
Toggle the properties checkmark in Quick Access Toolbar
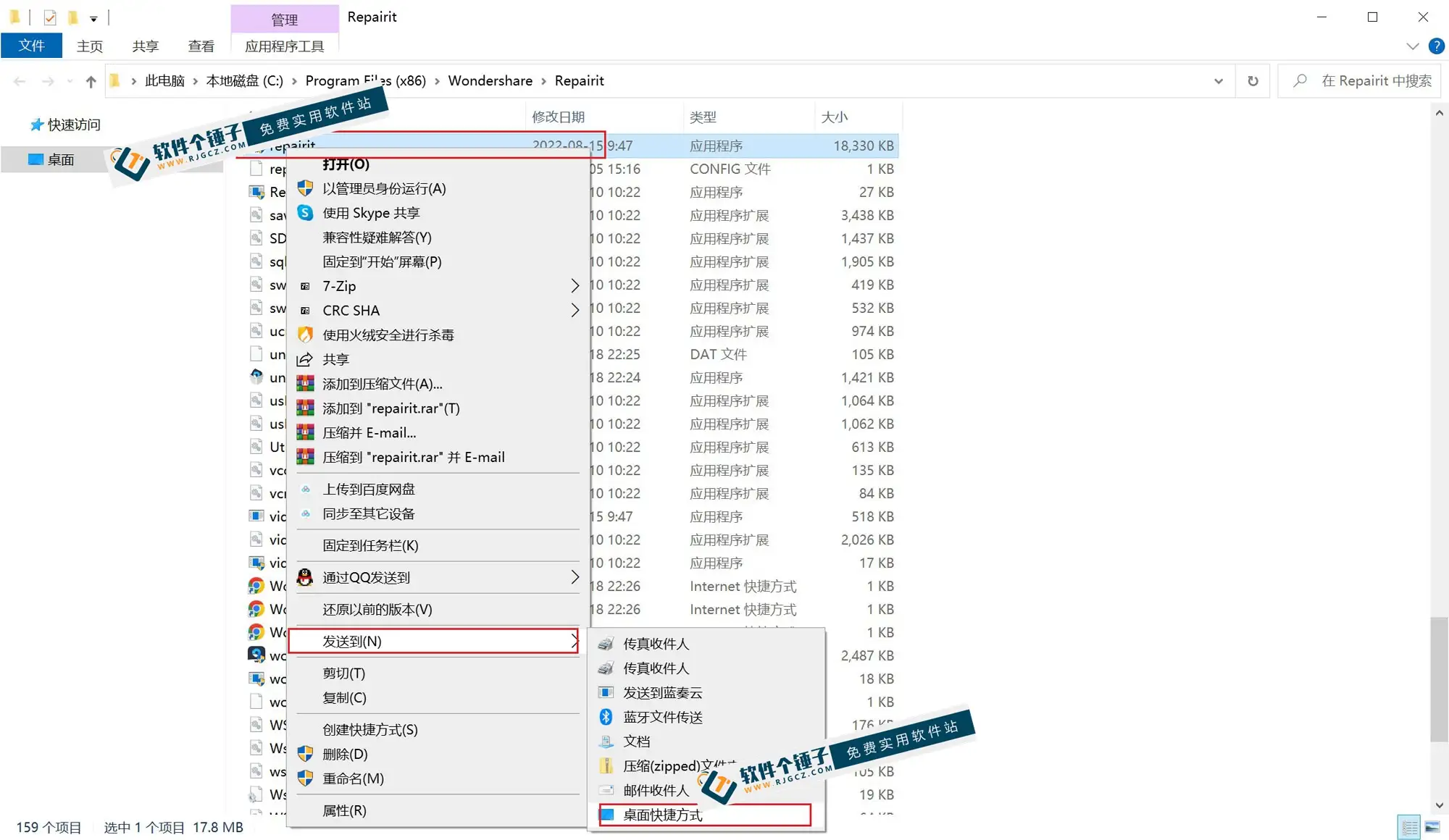(x=50, y=17)
